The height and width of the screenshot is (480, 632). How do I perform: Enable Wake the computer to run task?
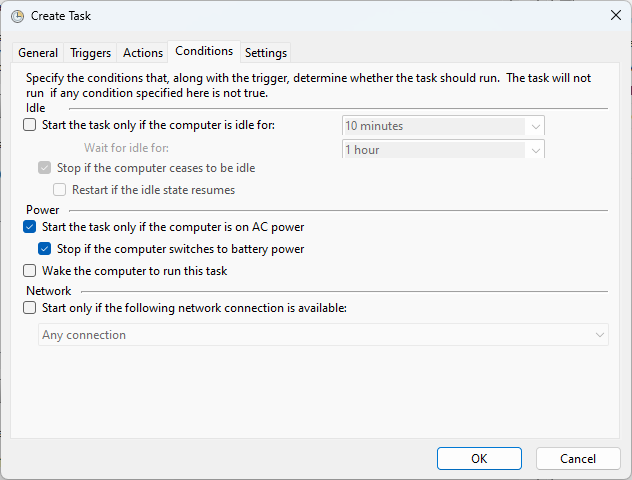point(30,271)
